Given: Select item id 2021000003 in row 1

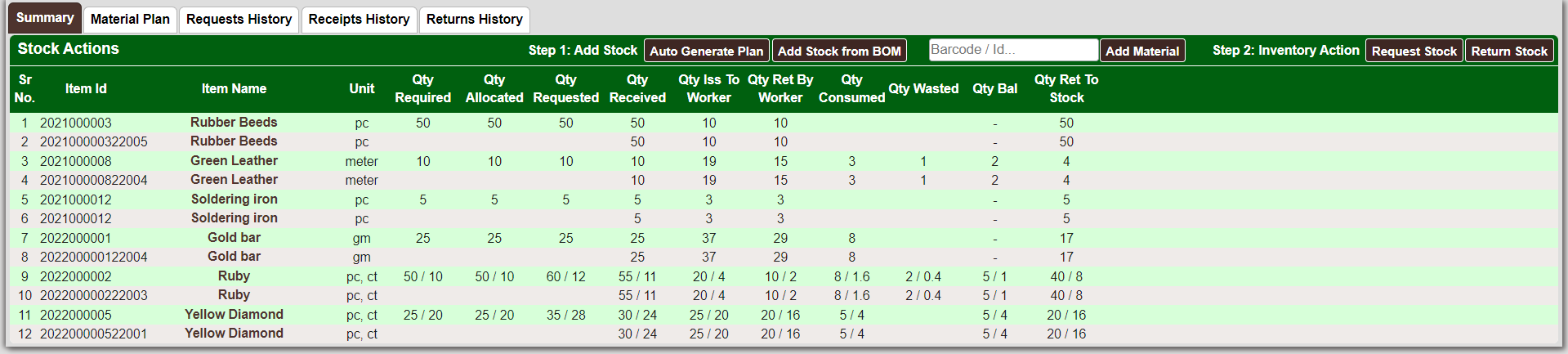Looking at the screenshot, I should 76,123.
